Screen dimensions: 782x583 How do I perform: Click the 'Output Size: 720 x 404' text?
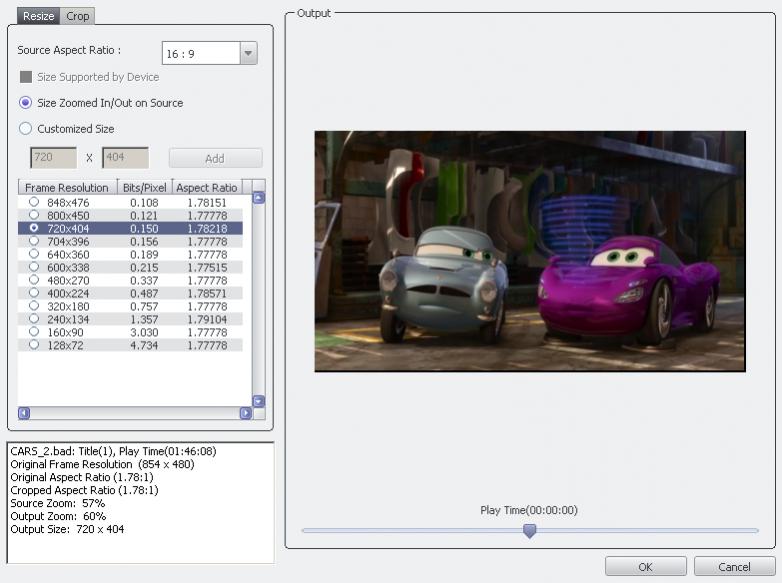pos(67,529)
